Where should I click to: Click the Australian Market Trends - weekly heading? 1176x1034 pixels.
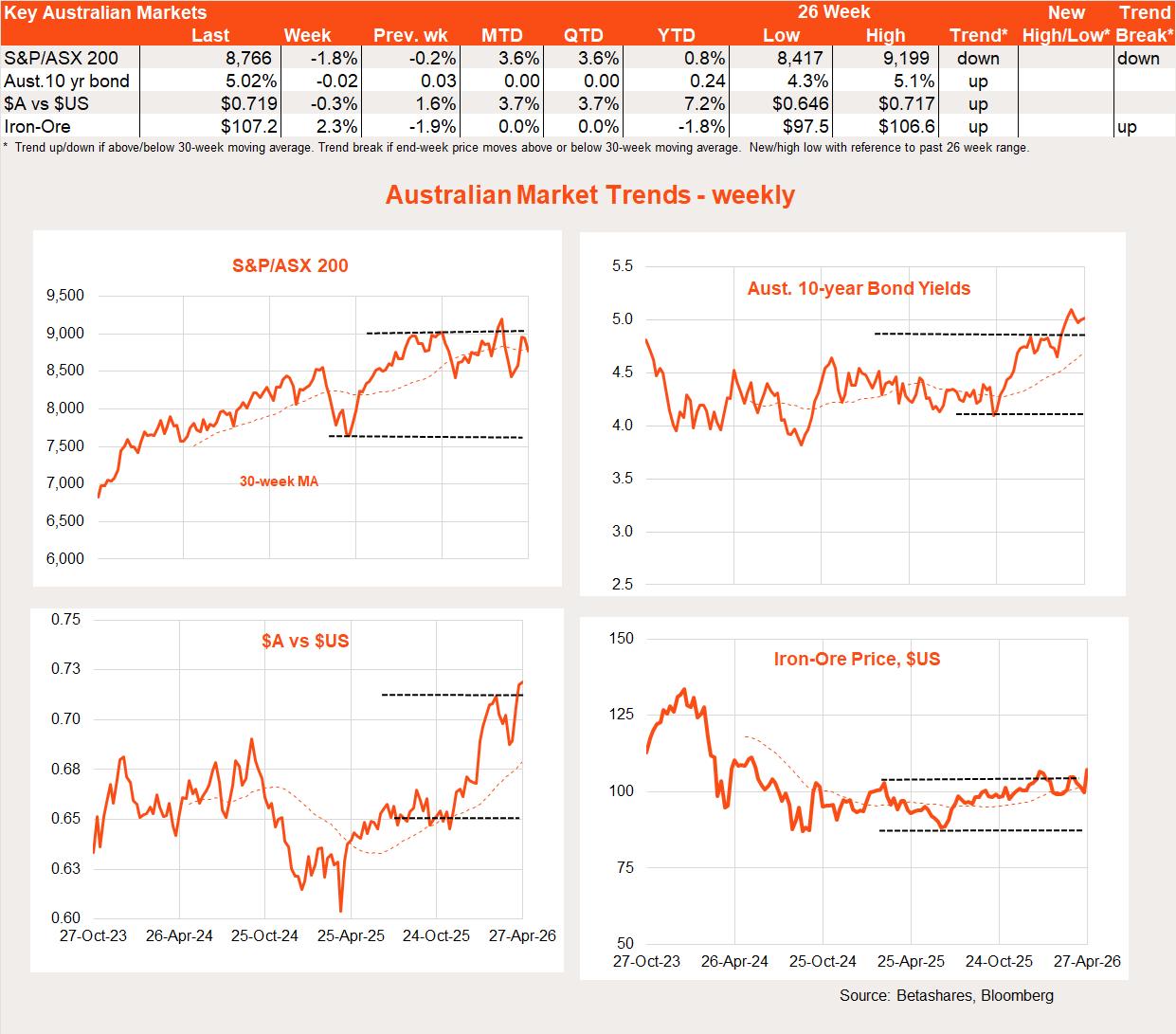pyautogui.click(x=589, y=194)
